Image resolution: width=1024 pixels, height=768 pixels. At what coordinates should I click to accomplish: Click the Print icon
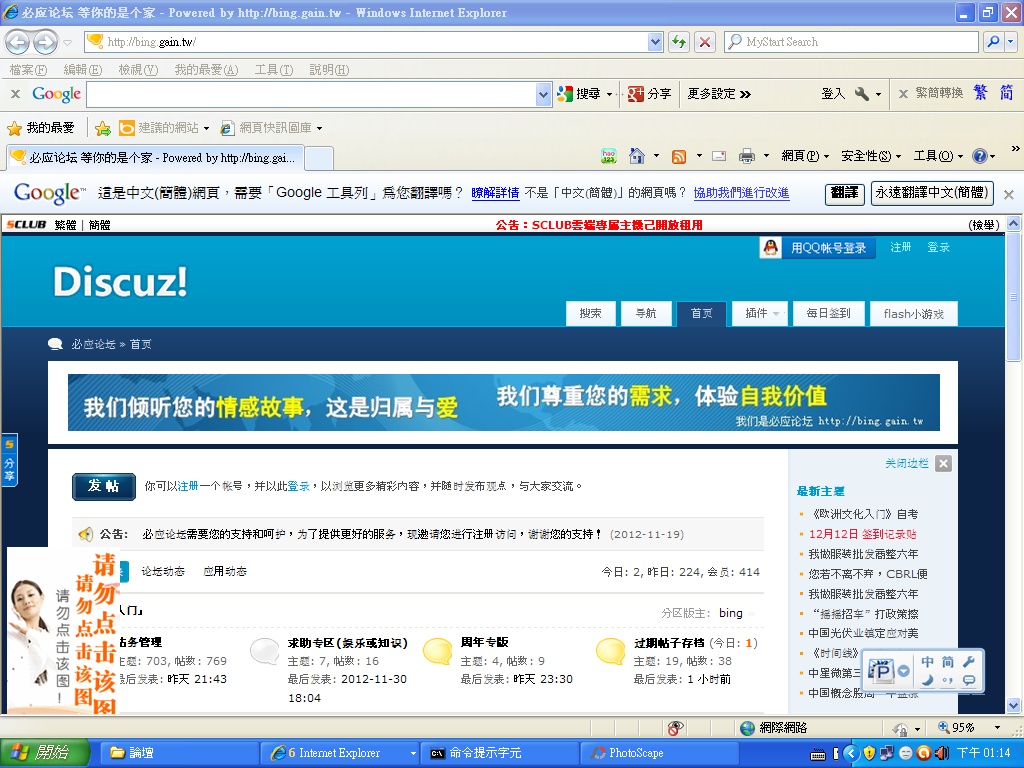click(x=746, y=156)
